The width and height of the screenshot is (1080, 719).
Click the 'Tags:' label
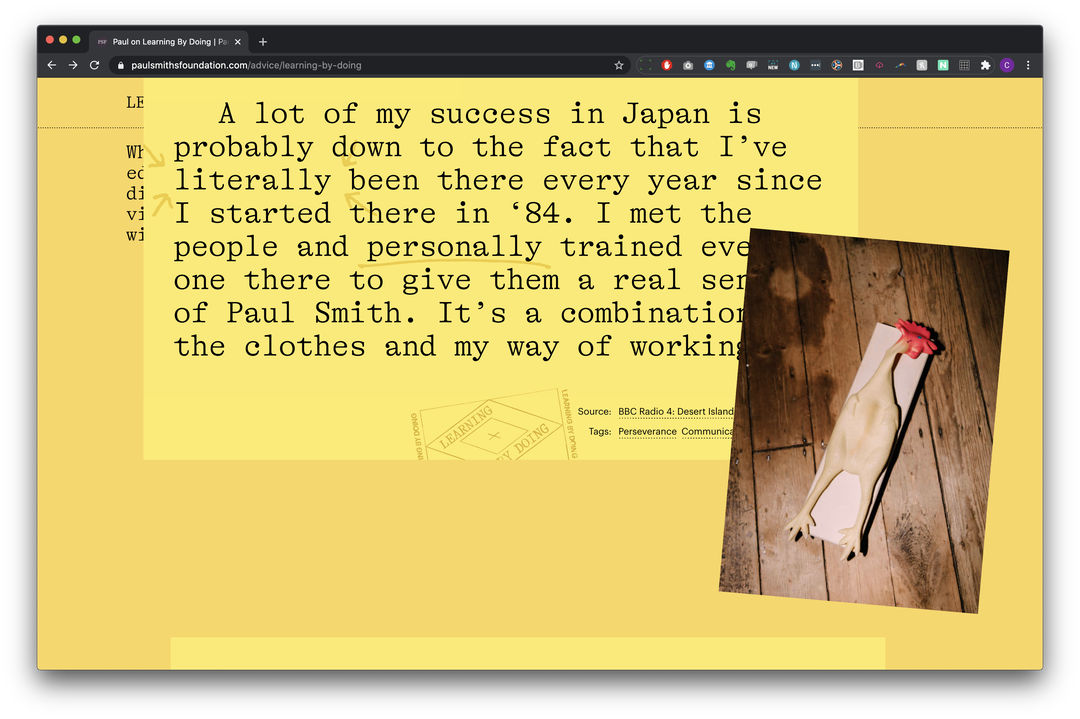[x=600, y=431]
